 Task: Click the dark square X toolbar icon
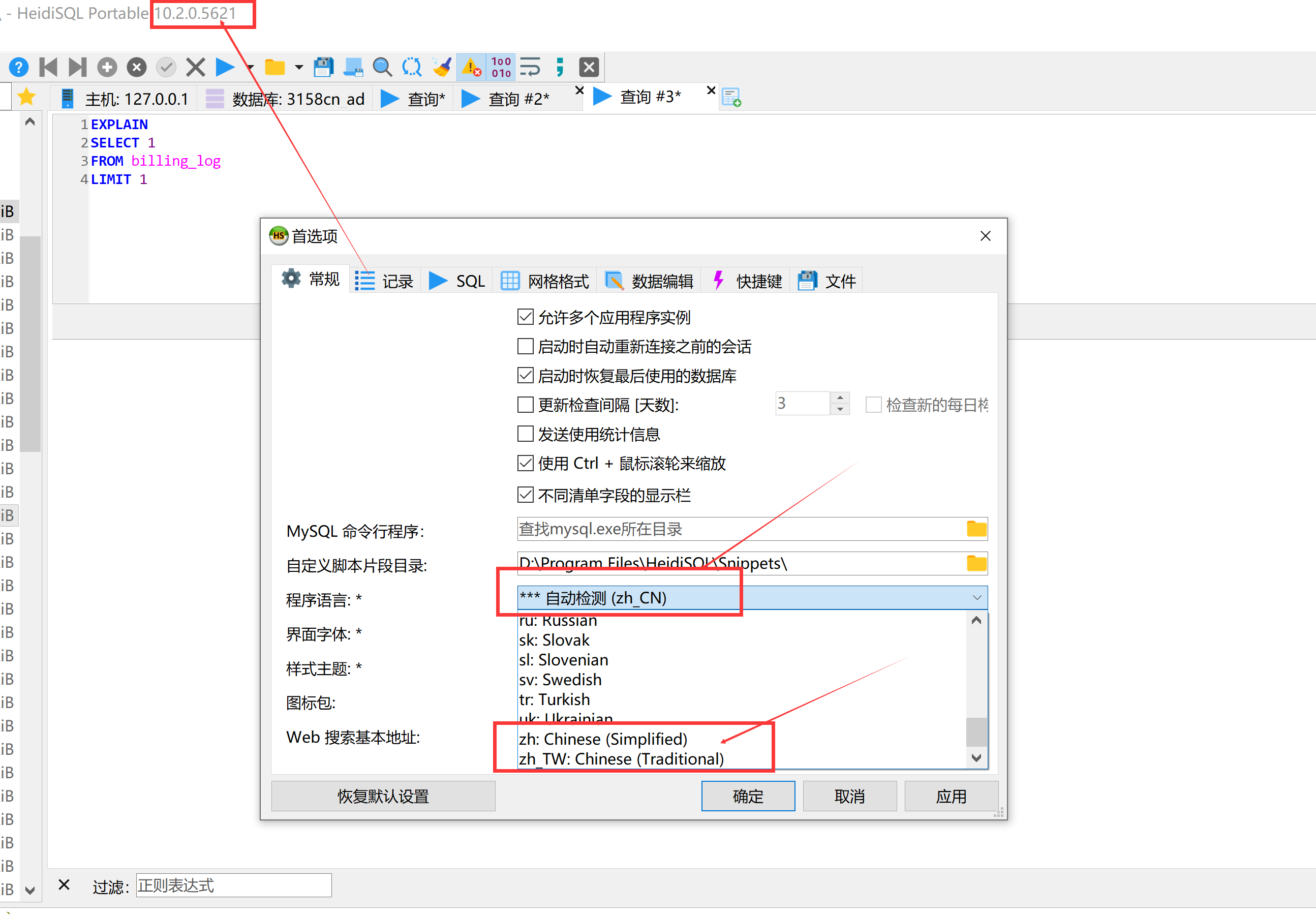[x=589, y=67]
